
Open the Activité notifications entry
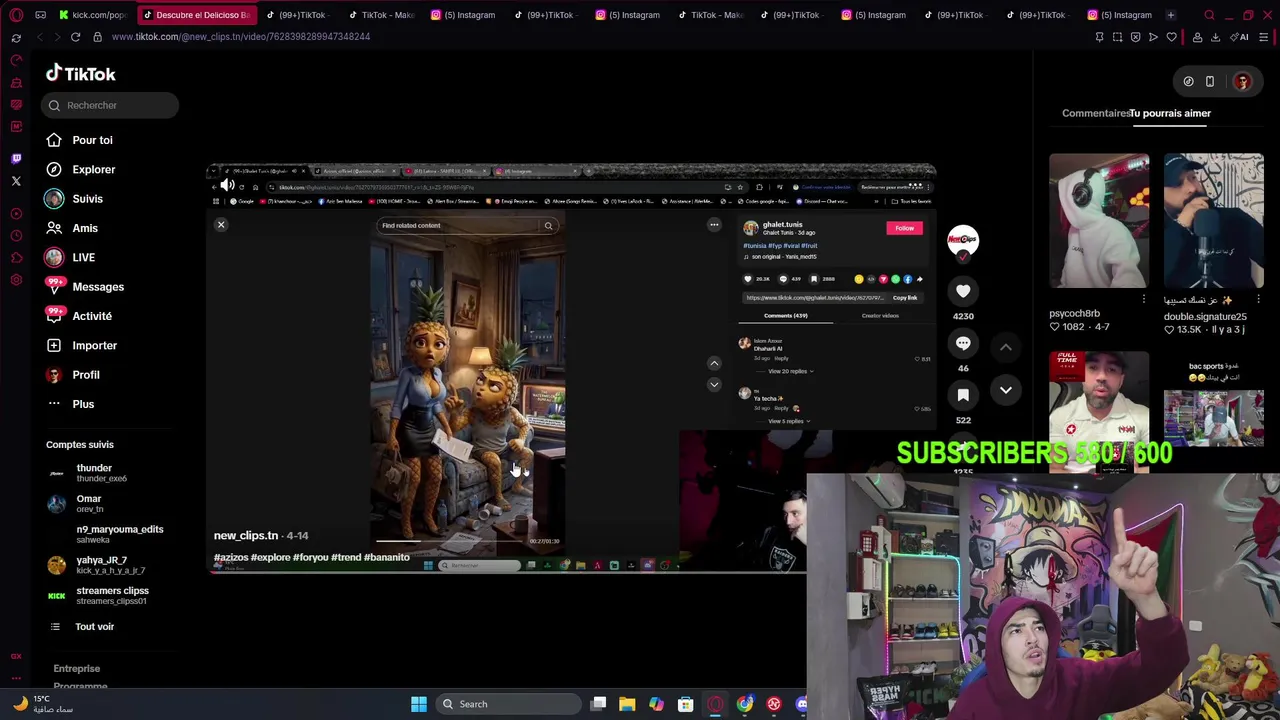pos(91,316)
